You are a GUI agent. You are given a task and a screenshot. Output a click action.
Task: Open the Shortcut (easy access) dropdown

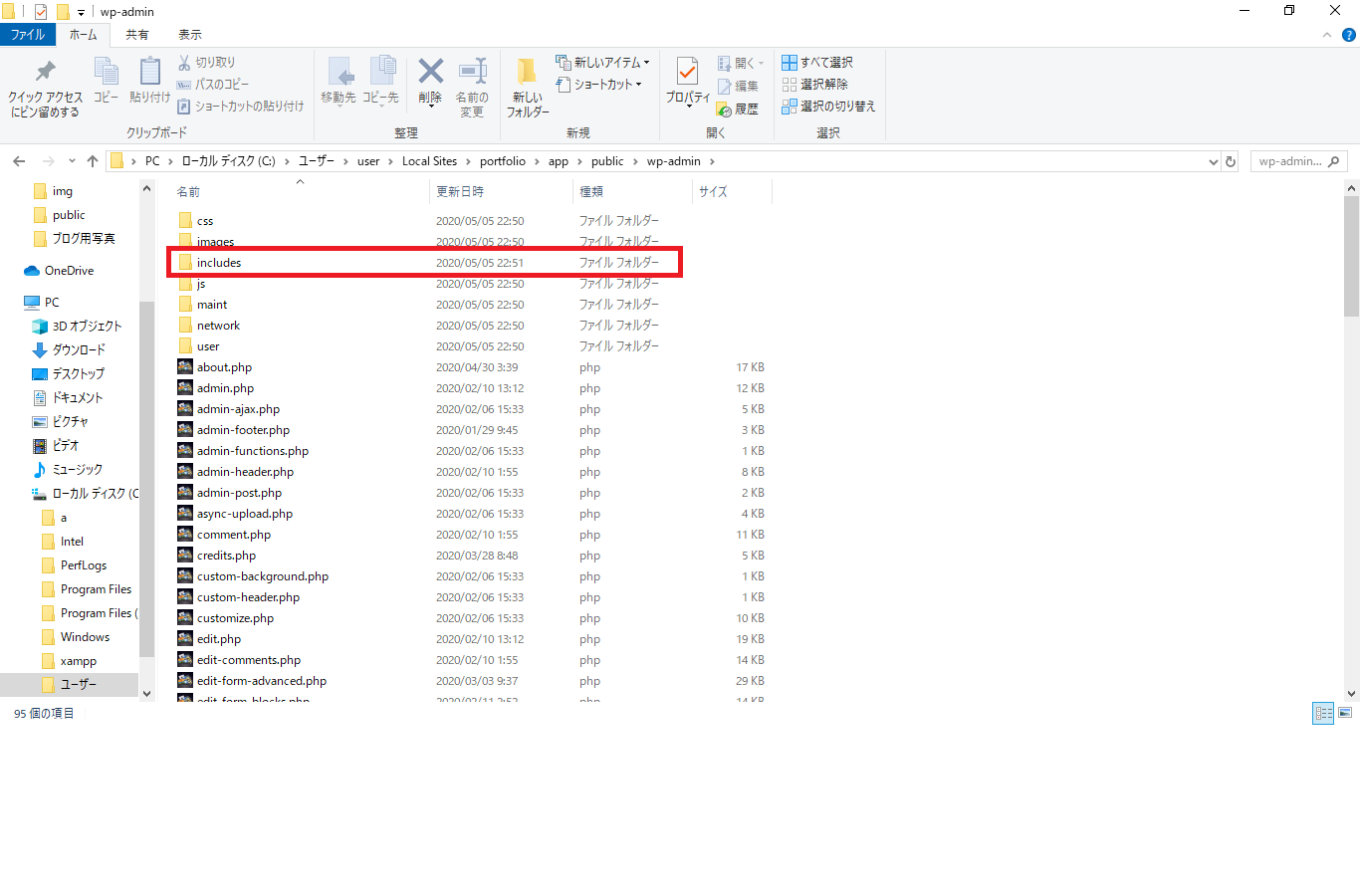click(x=599, y=84)
